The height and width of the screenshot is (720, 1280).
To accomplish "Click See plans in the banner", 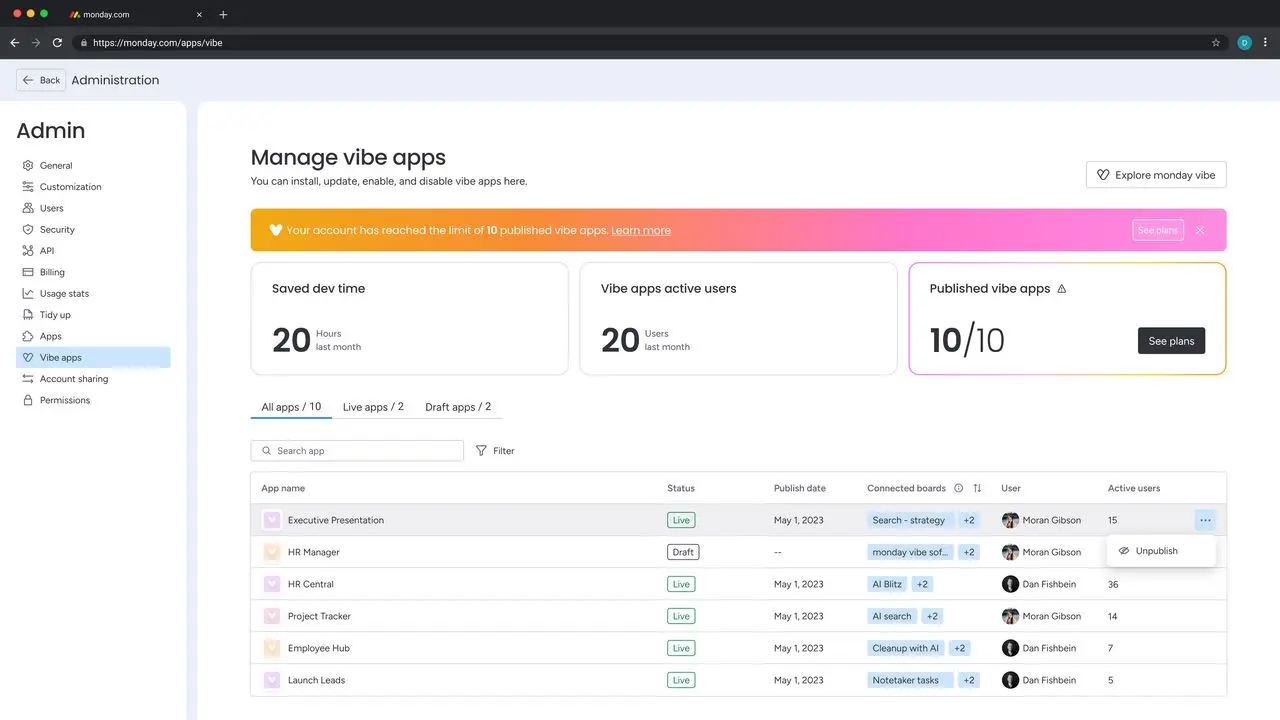I will pyautogui.click(x=1158, y=230).
